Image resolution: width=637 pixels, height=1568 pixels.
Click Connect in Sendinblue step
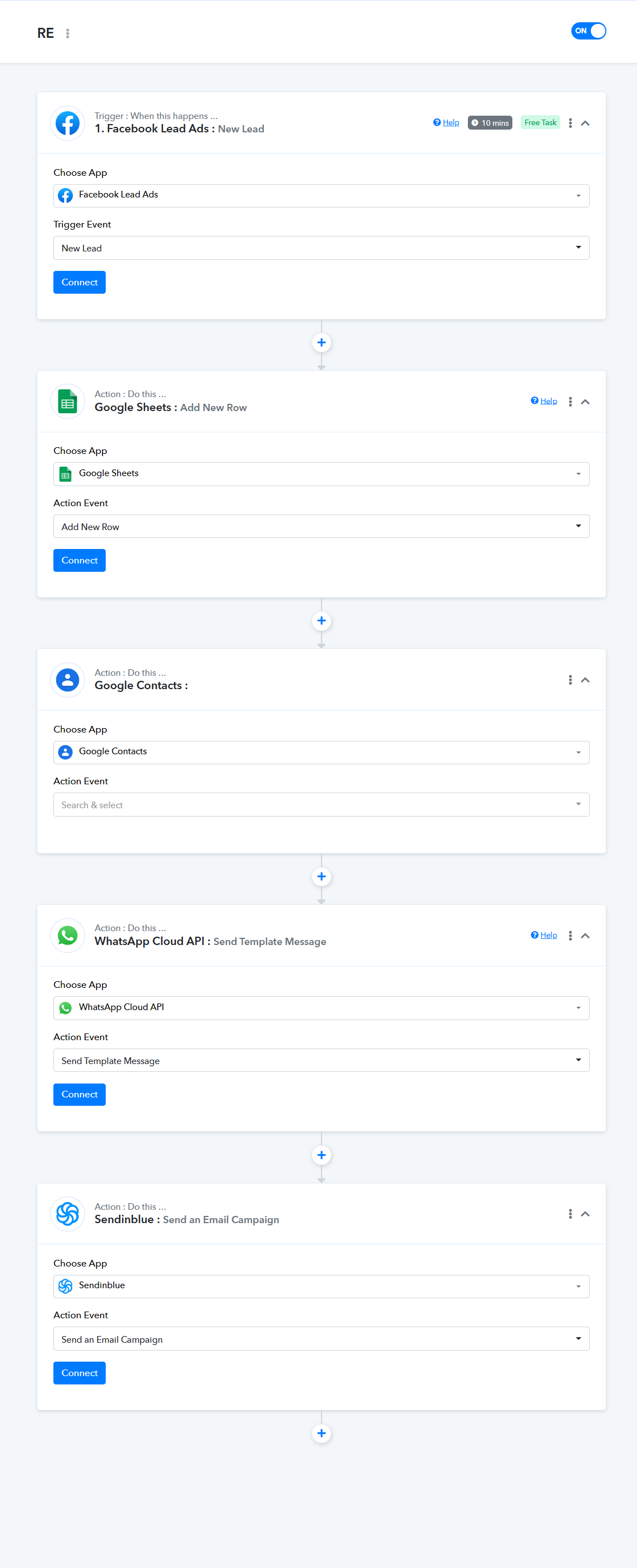79,1373
